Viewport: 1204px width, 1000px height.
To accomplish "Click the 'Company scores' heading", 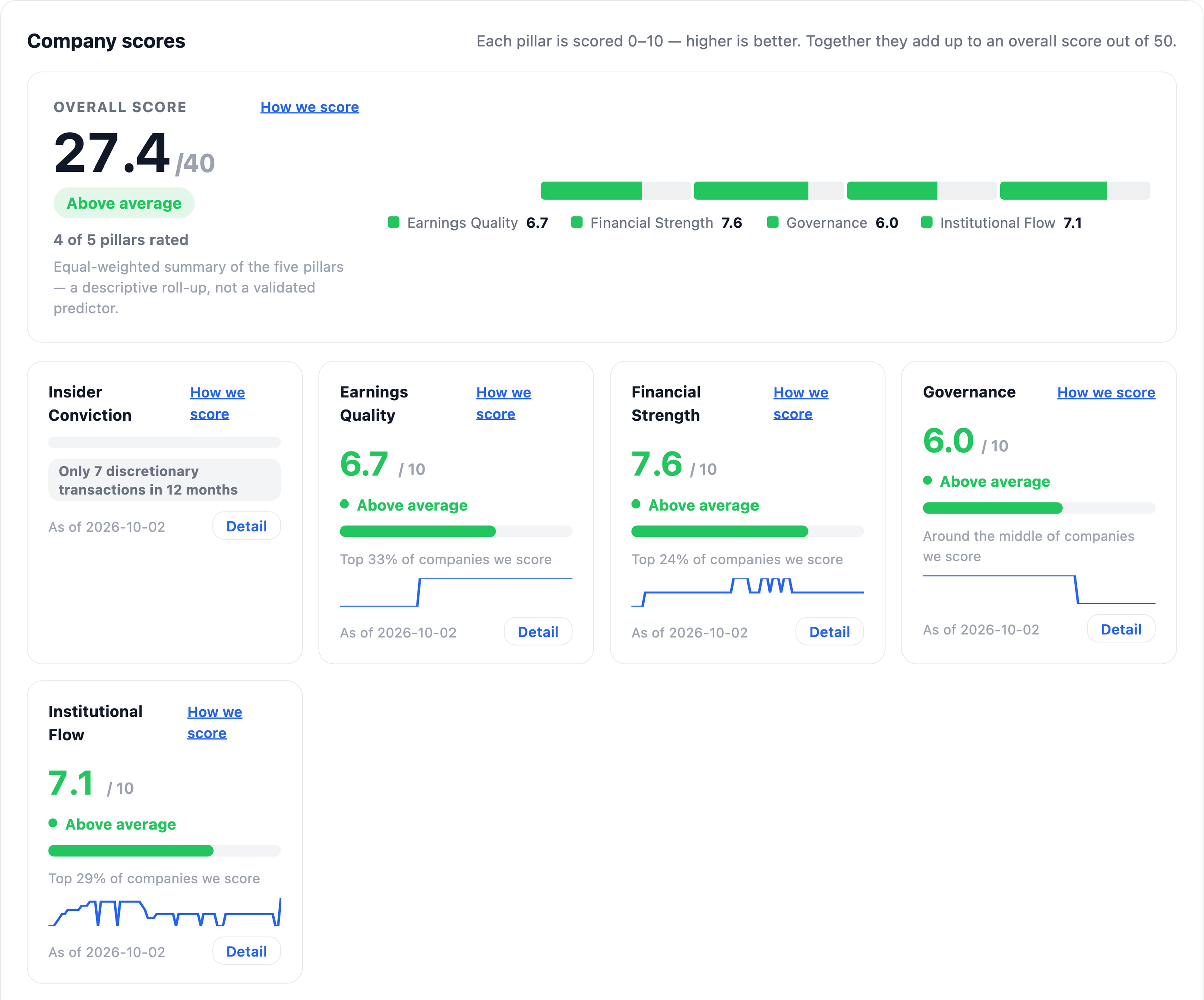I will 106,41.
